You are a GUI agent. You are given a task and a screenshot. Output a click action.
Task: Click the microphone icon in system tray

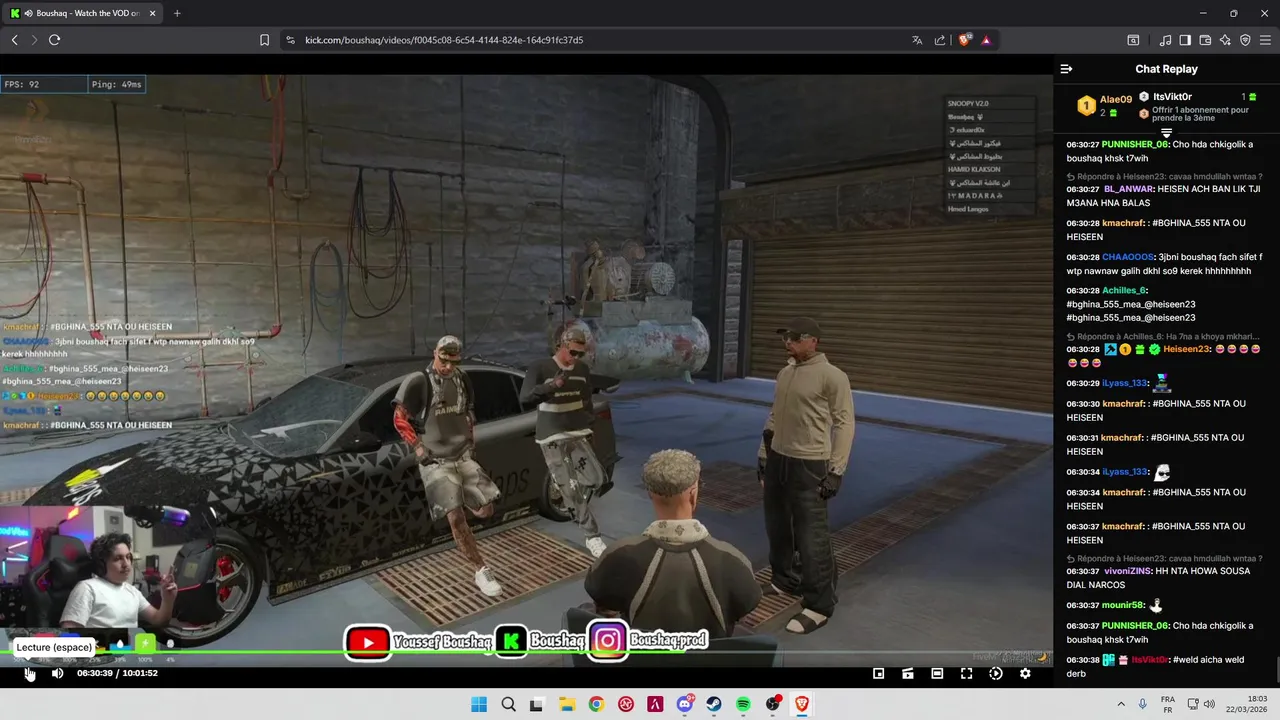pyautogui.click(x=1142, y=705)
